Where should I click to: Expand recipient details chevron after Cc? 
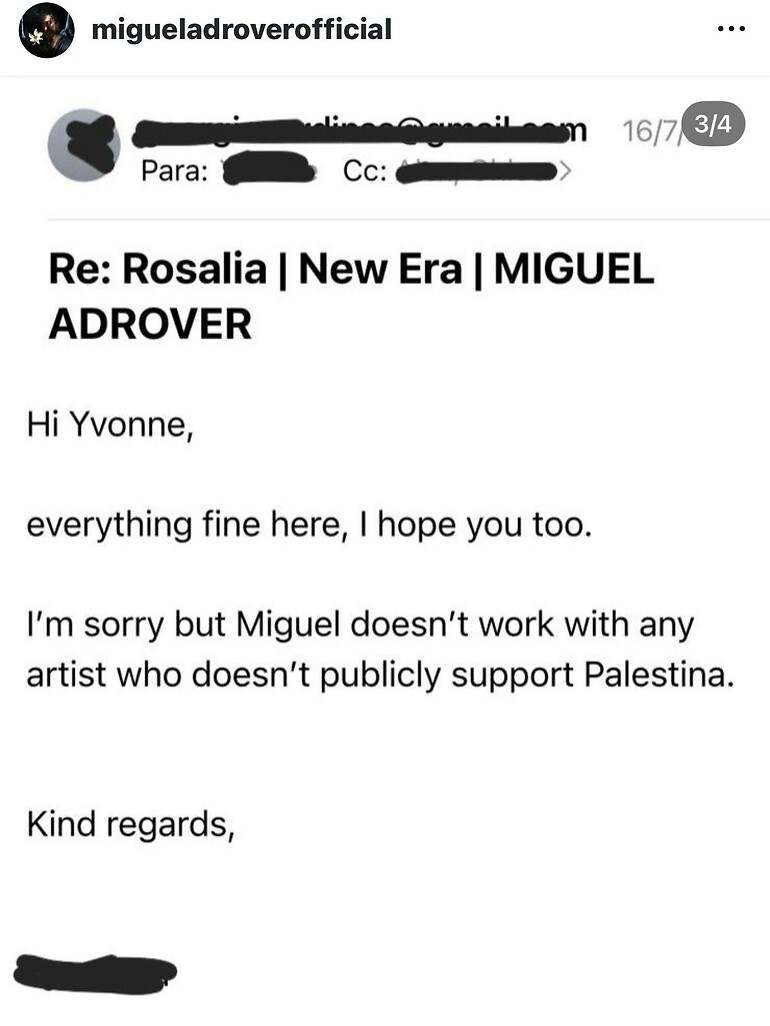coord(565,172)
